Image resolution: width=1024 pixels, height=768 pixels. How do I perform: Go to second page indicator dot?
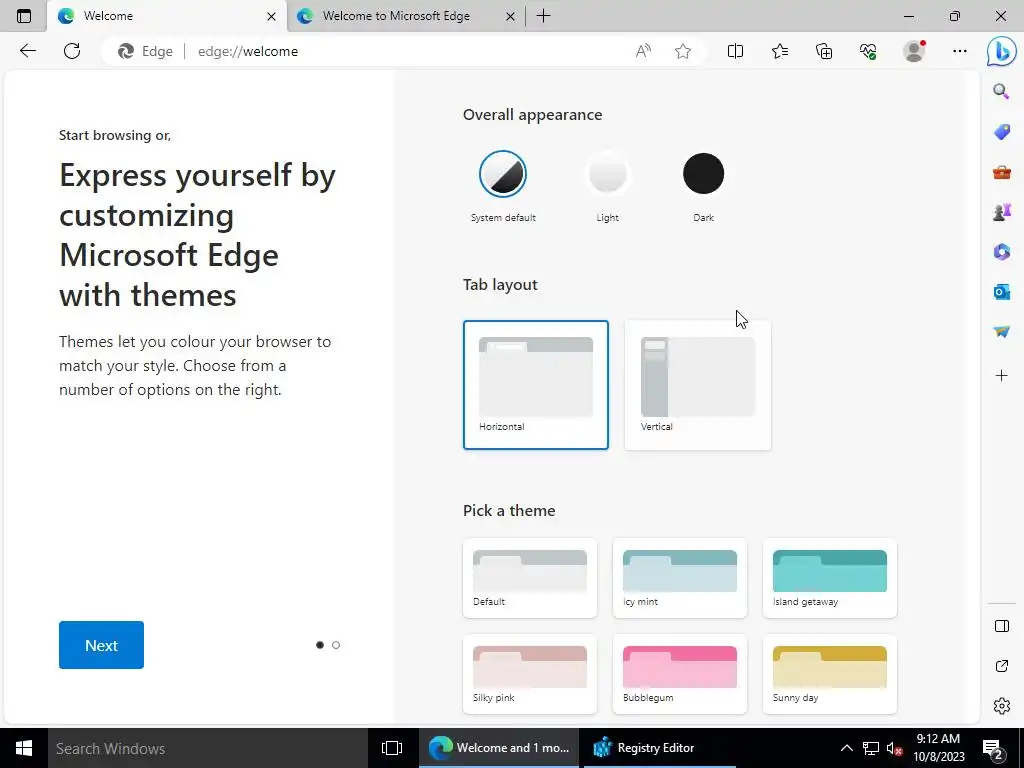336,645
